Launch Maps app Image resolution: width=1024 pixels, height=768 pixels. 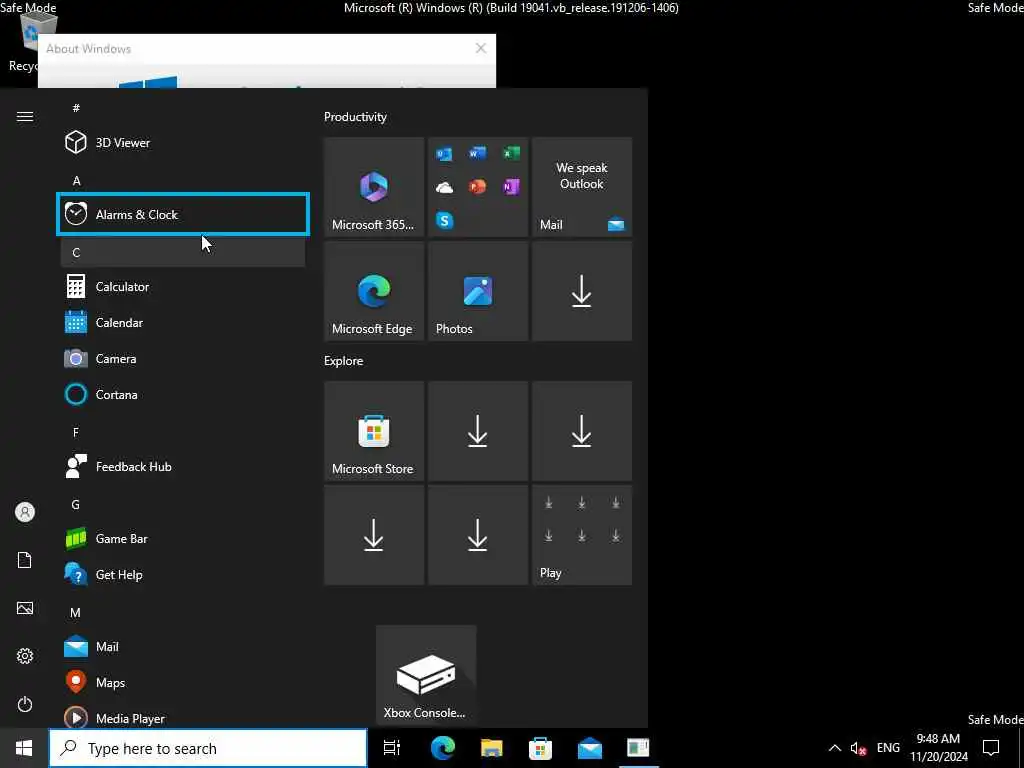point(183,682)
